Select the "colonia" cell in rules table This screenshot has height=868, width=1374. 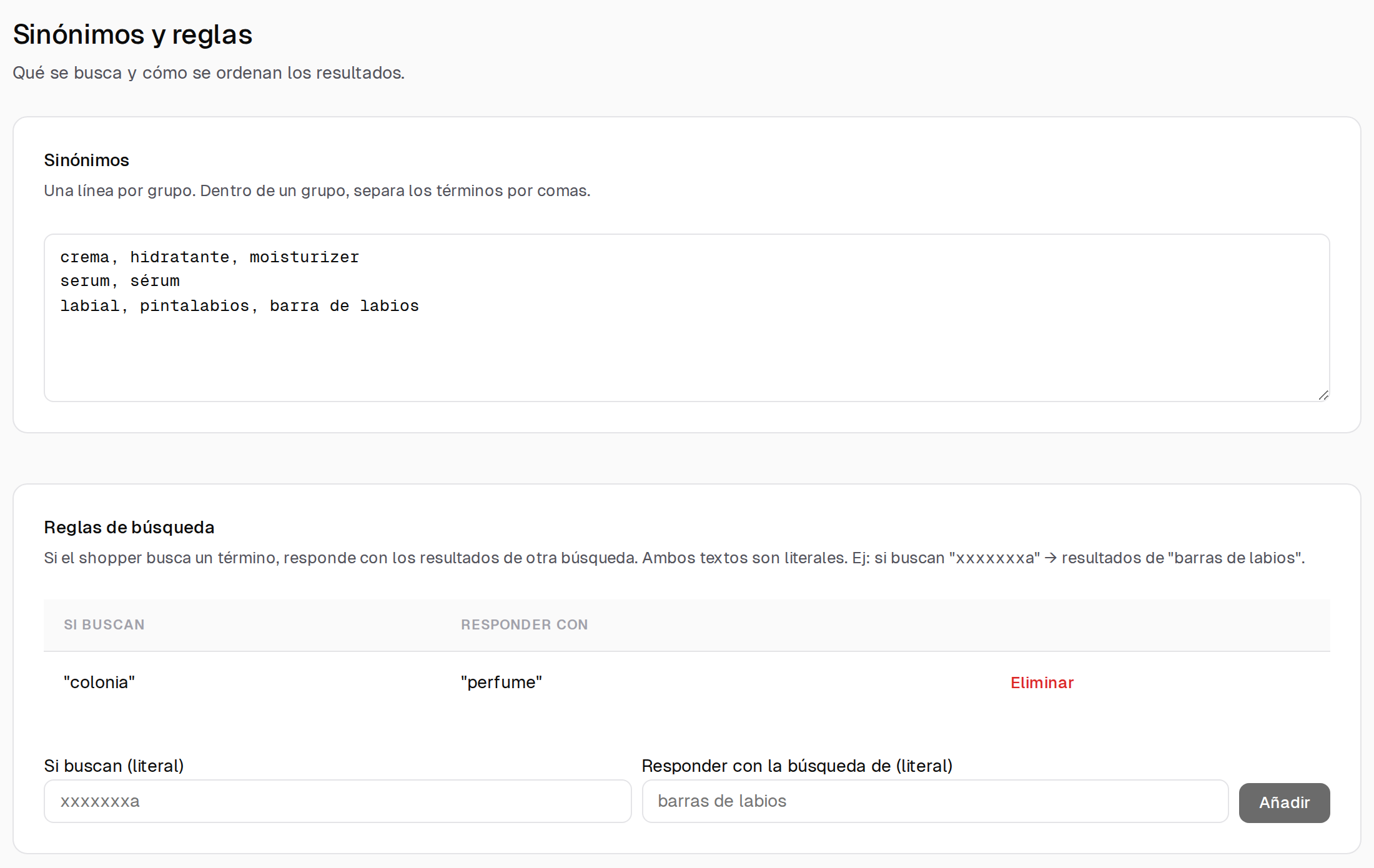pyautogui.click(x=99, y=682)
